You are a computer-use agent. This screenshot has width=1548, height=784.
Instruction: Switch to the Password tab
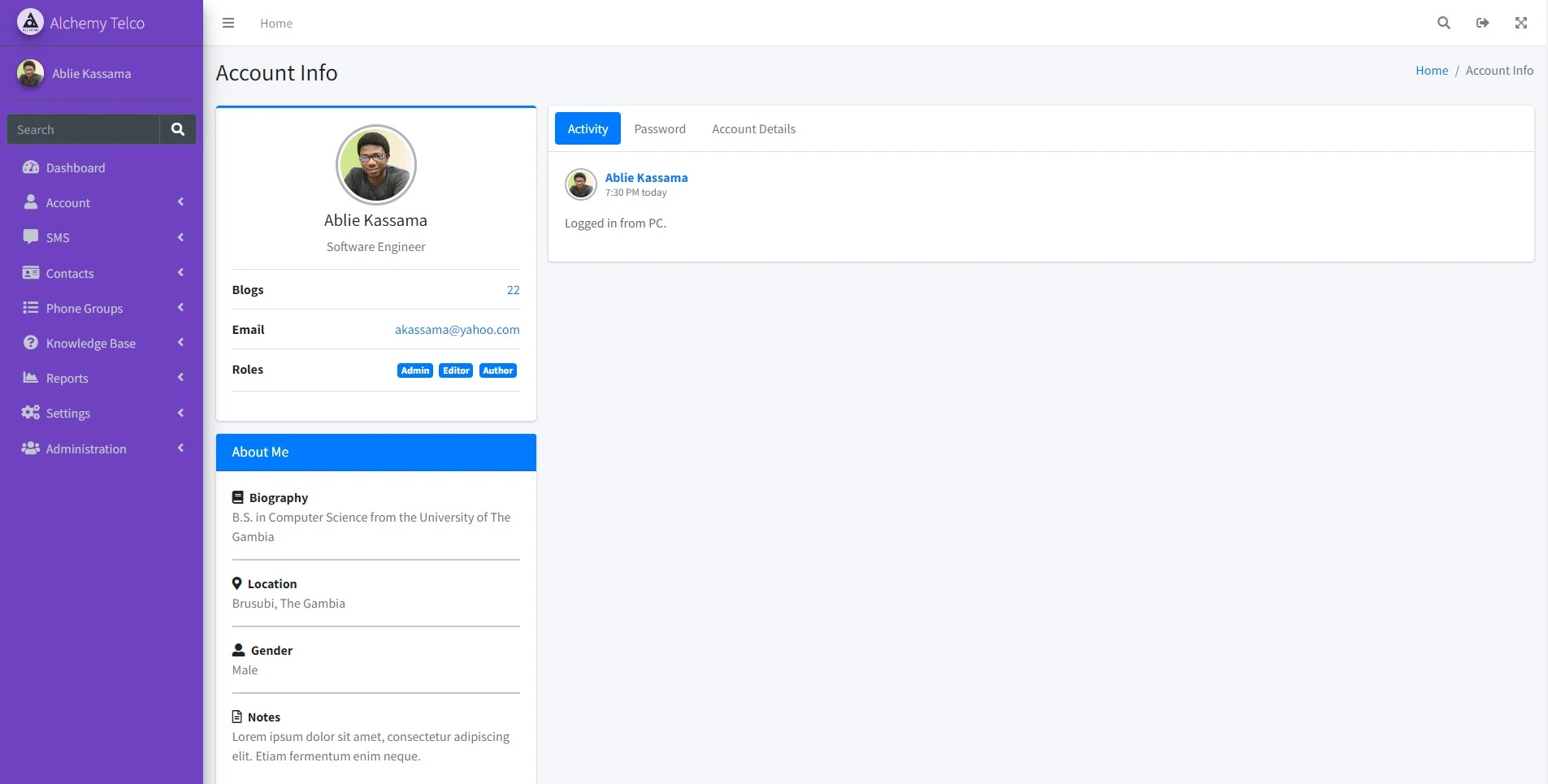click(x=660, y=128)
